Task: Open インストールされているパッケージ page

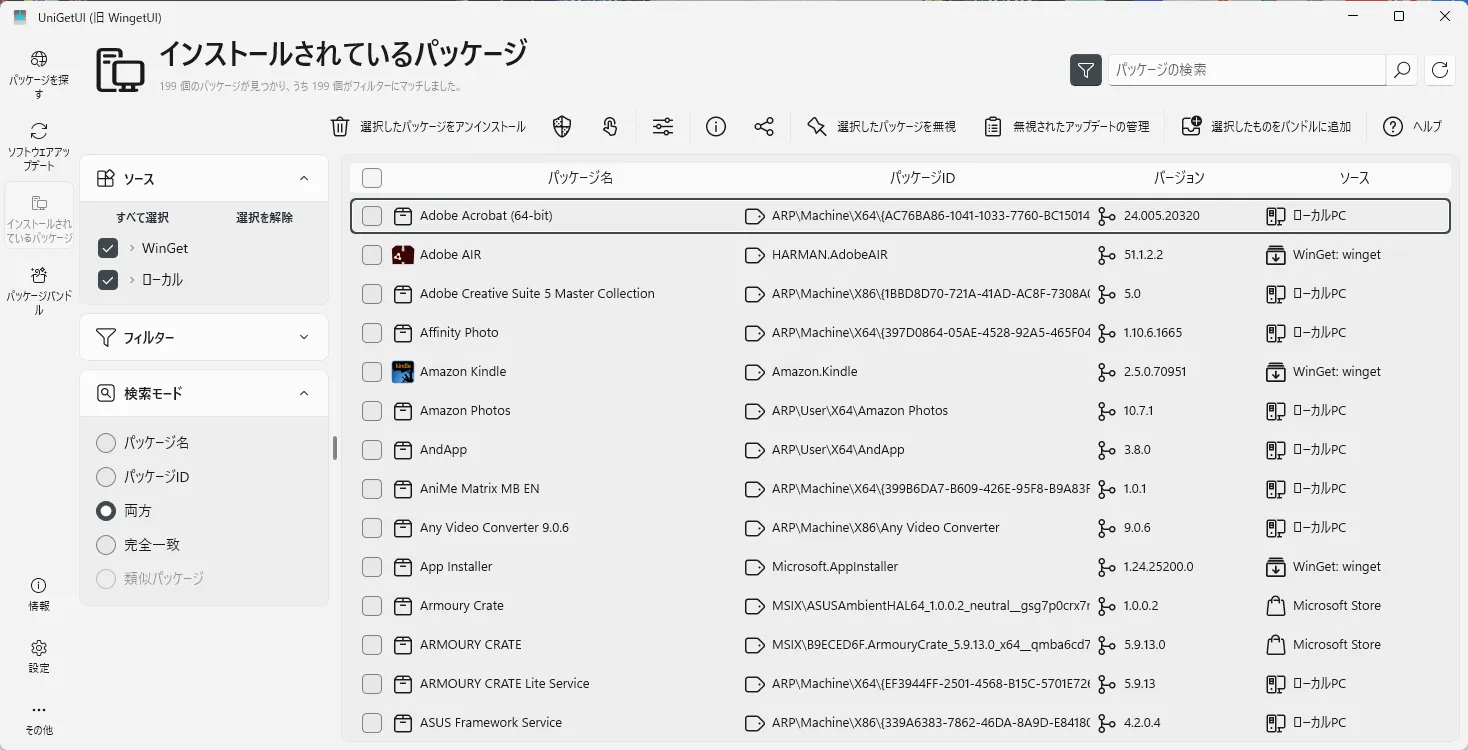Action: click(x=39, y=216)
